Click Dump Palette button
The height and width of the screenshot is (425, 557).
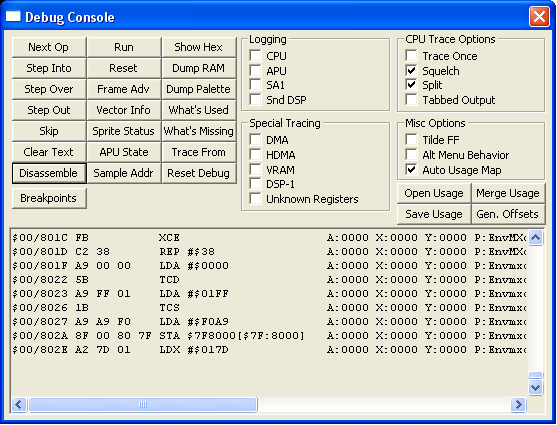tap(199, 89)
